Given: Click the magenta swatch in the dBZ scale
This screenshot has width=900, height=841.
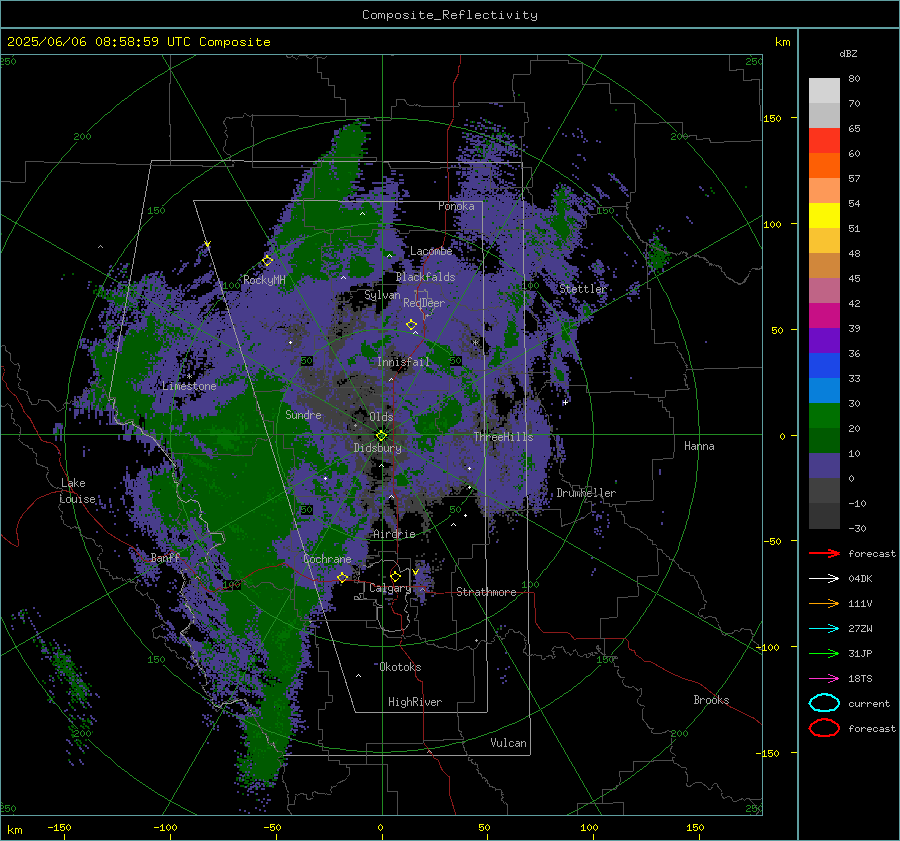Looking at the screenshot, I should click(x=824, y=316).
